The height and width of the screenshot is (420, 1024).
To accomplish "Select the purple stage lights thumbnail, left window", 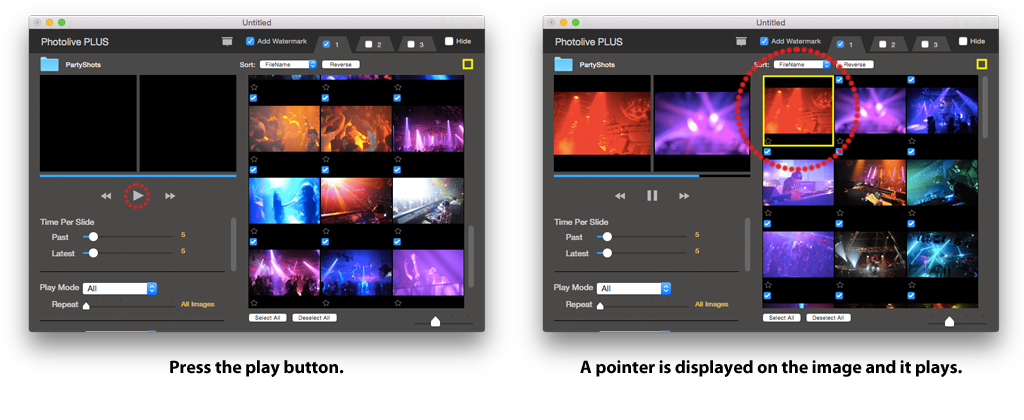I will (428, 130).
